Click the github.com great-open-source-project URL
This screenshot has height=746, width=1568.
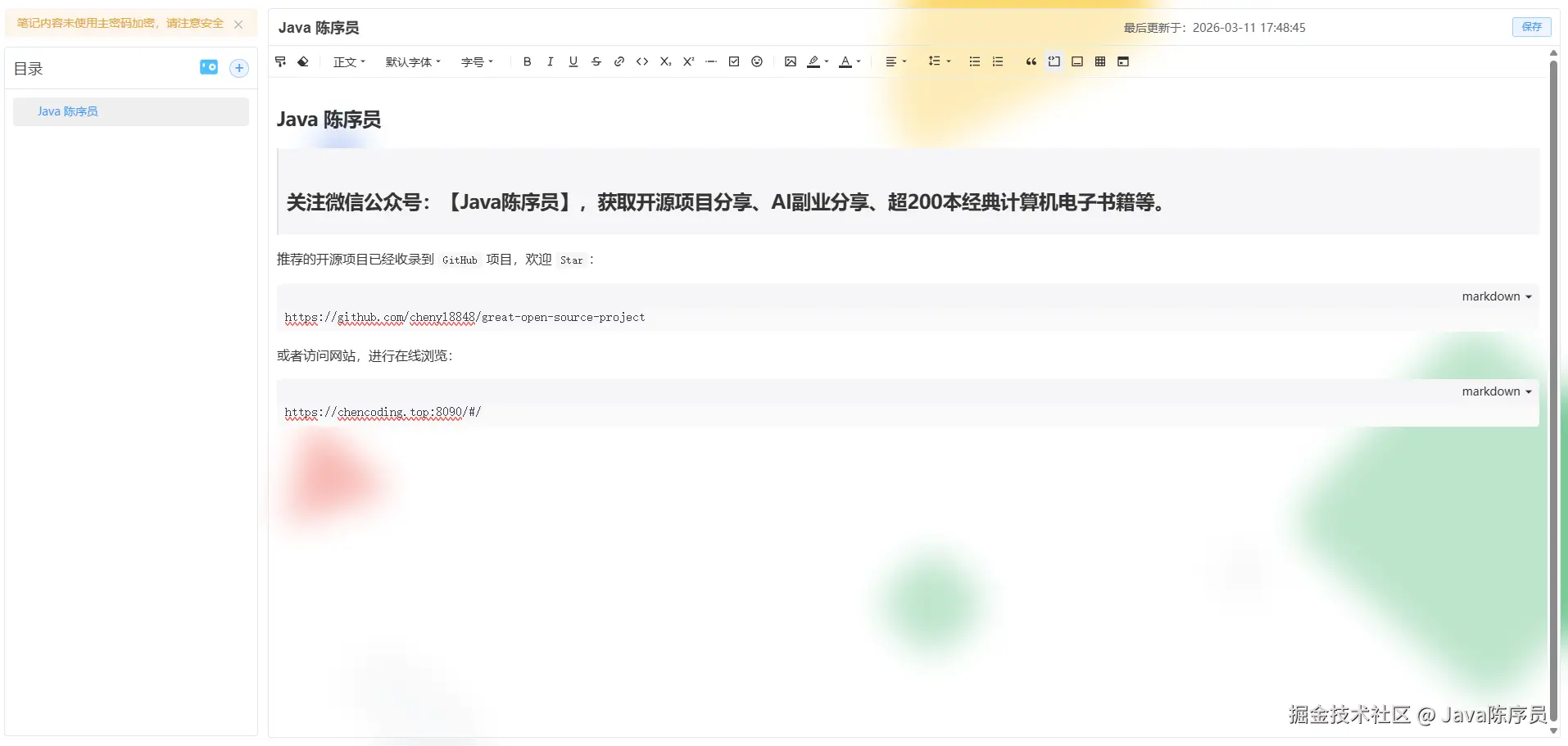465,317
